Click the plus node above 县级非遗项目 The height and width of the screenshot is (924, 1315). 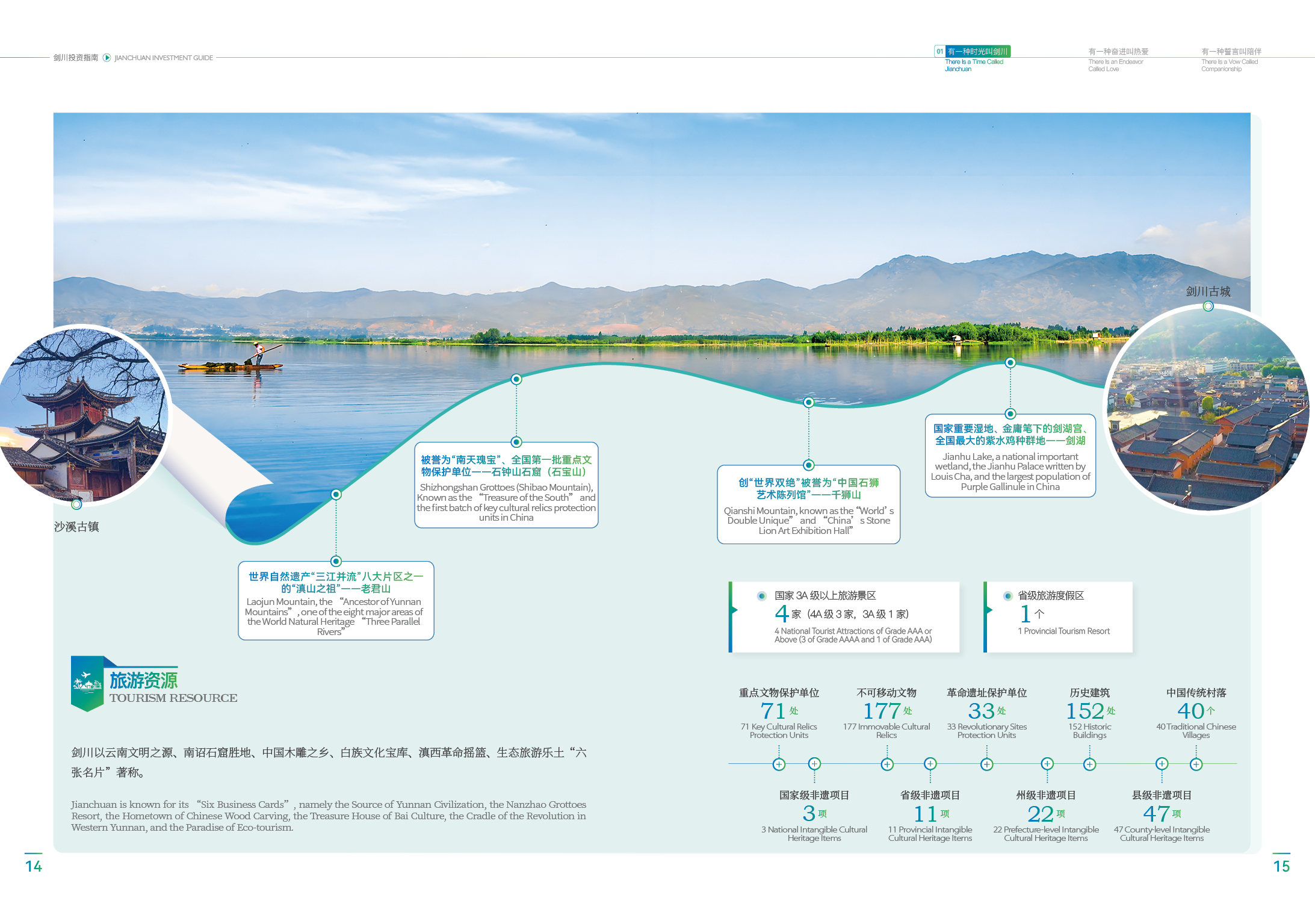coord(1162,763)
